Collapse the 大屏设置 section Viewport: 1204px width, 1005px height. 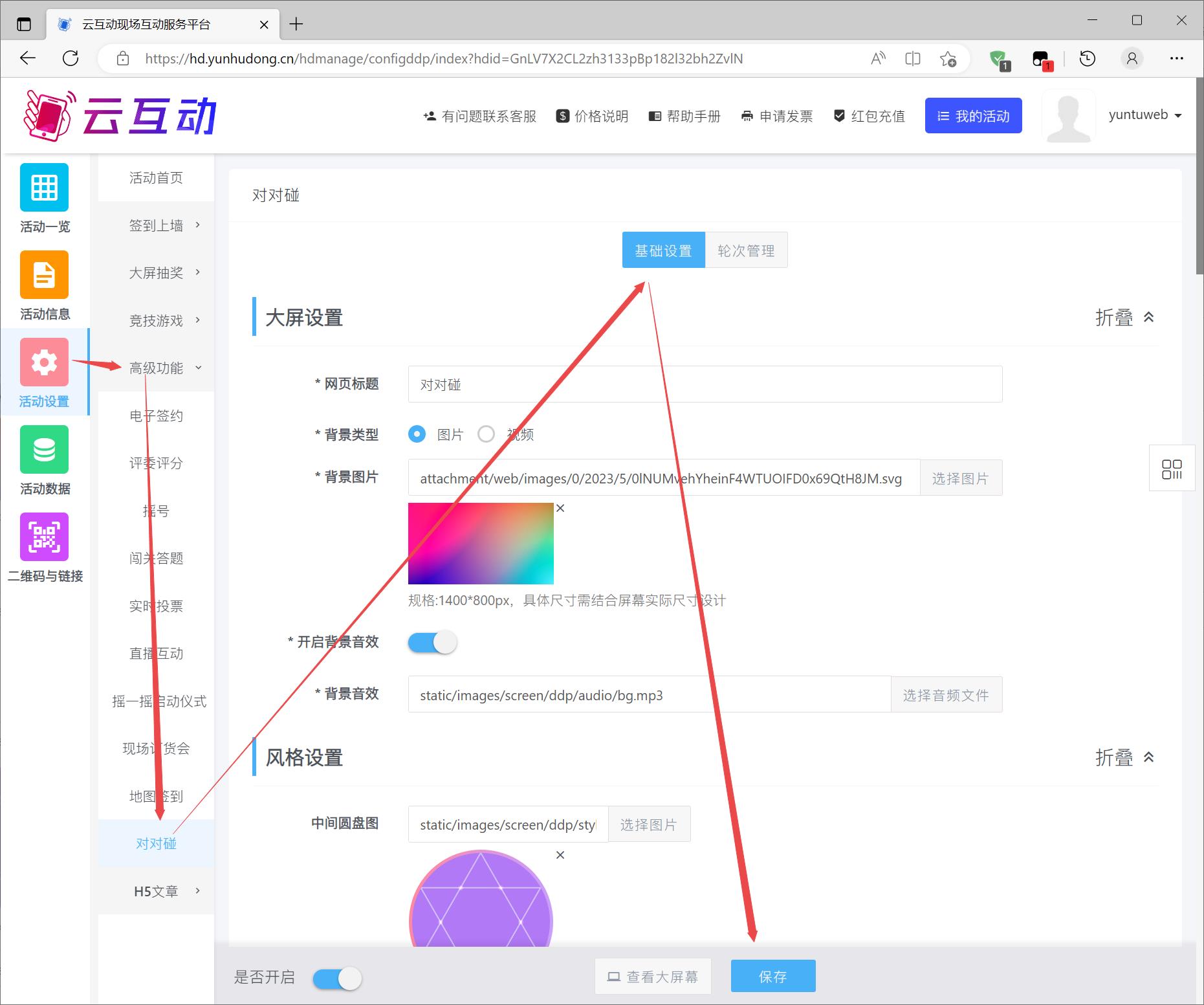(1124, 318)
